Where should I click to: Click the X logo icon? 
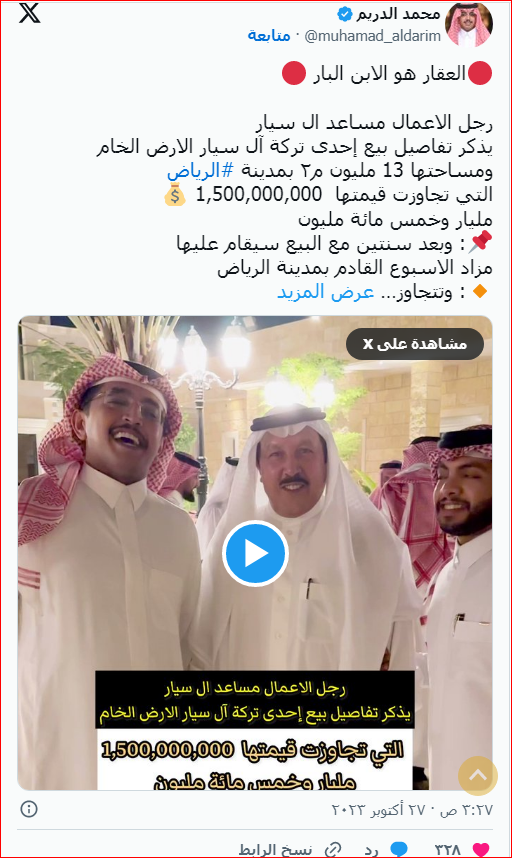pos(30,13)
